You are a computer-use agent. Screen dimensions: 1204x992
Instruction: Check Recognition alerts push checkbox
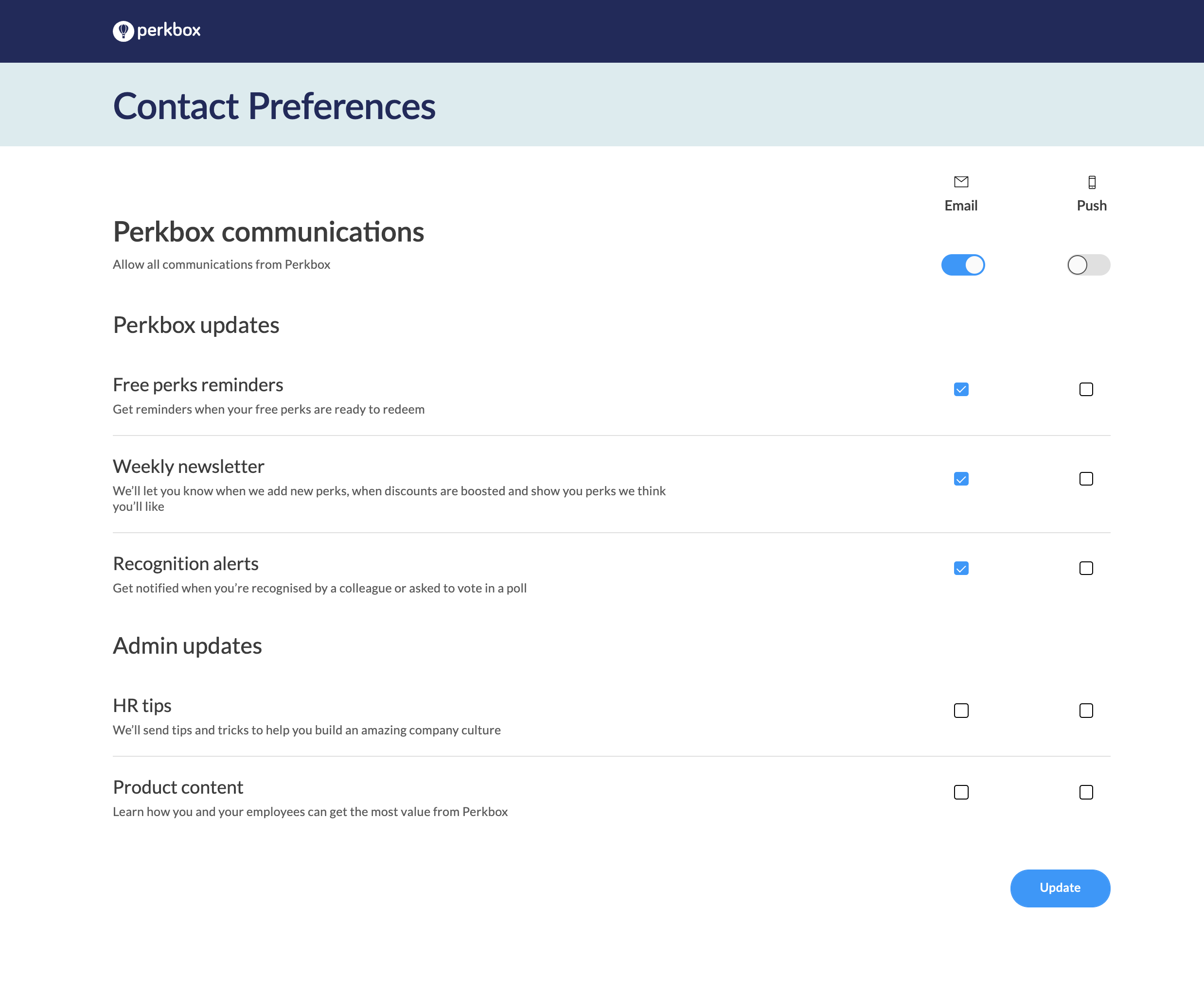tap(1086, 569)
